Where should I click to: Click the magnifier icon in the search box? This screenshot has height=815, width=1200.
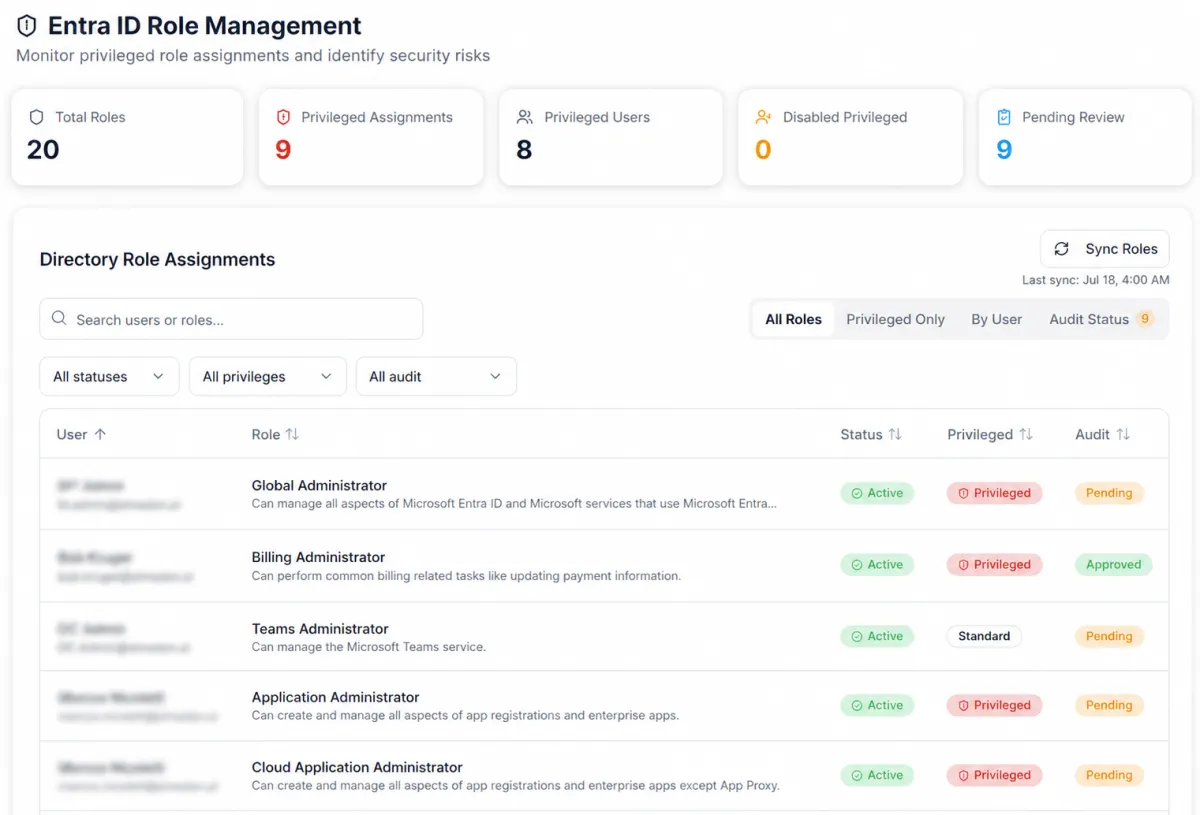[60, 319]
